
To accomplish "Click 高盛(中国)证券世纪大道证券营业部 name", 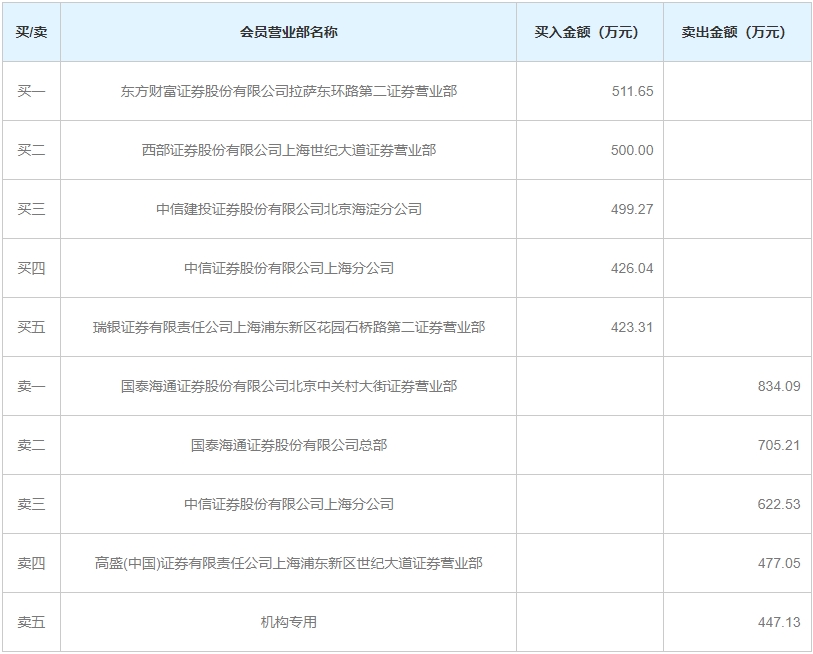I will 289,563.
